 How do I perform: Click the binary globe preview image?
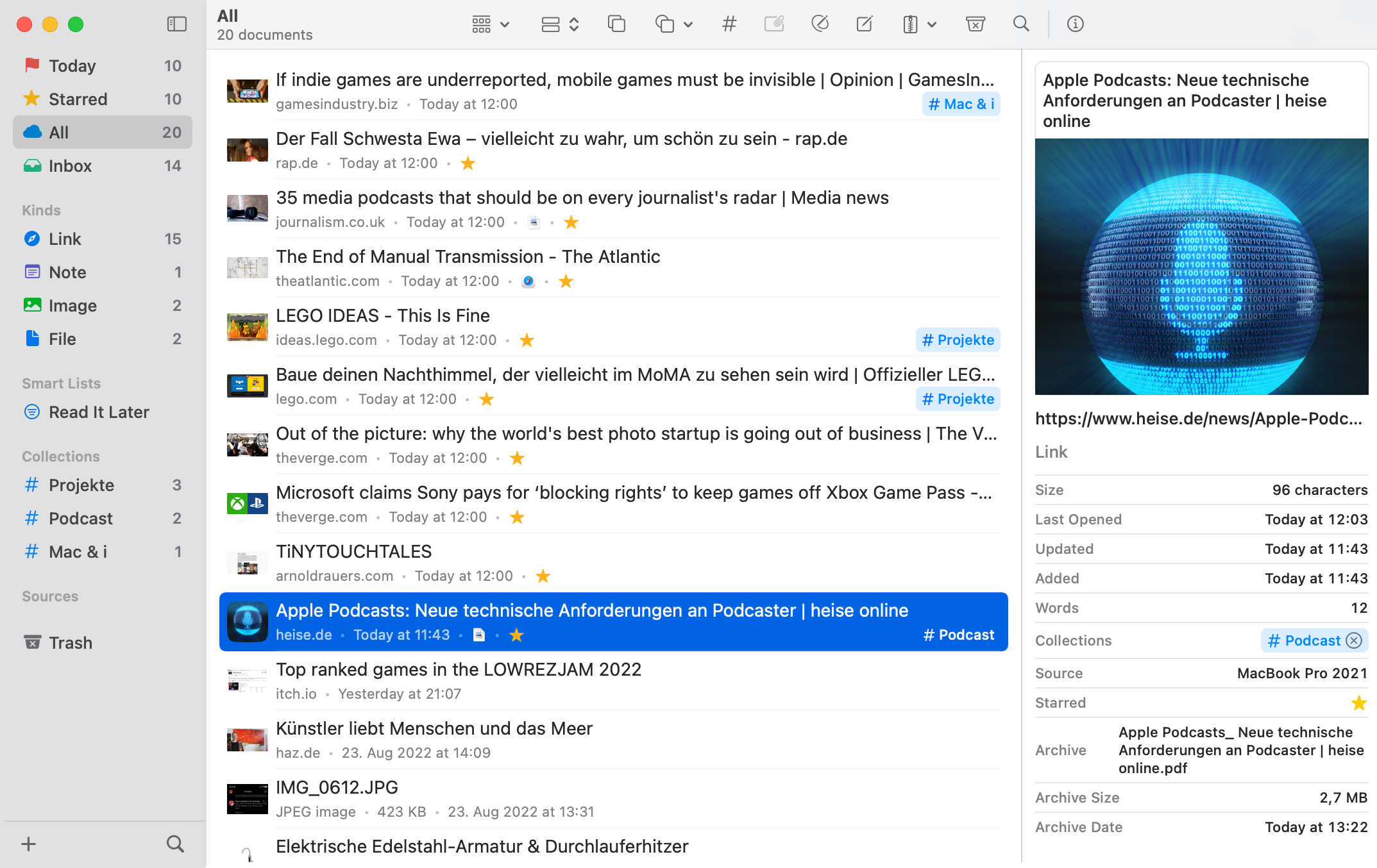pyautogui.click(x=1201, y=266)
